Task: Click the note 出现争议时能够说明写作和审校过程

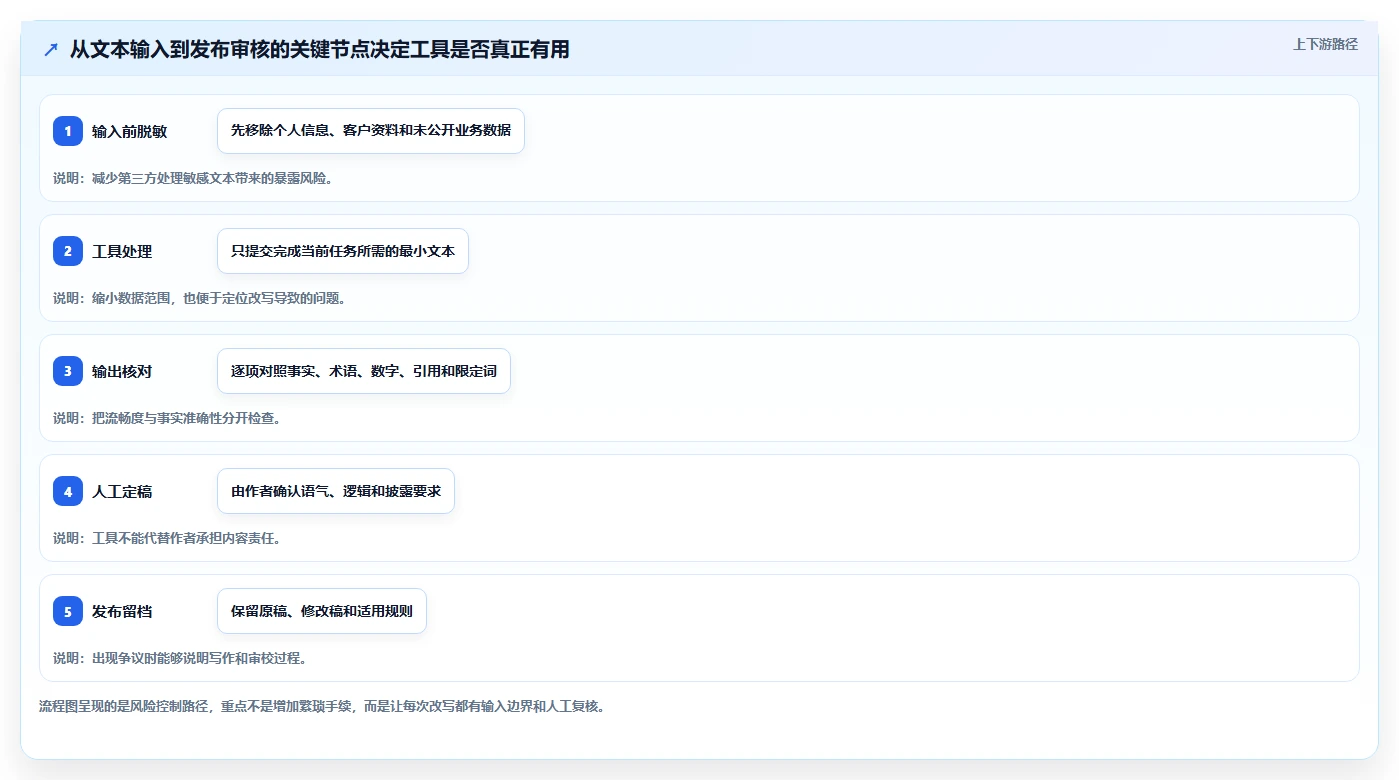Action: click(180, 658)
